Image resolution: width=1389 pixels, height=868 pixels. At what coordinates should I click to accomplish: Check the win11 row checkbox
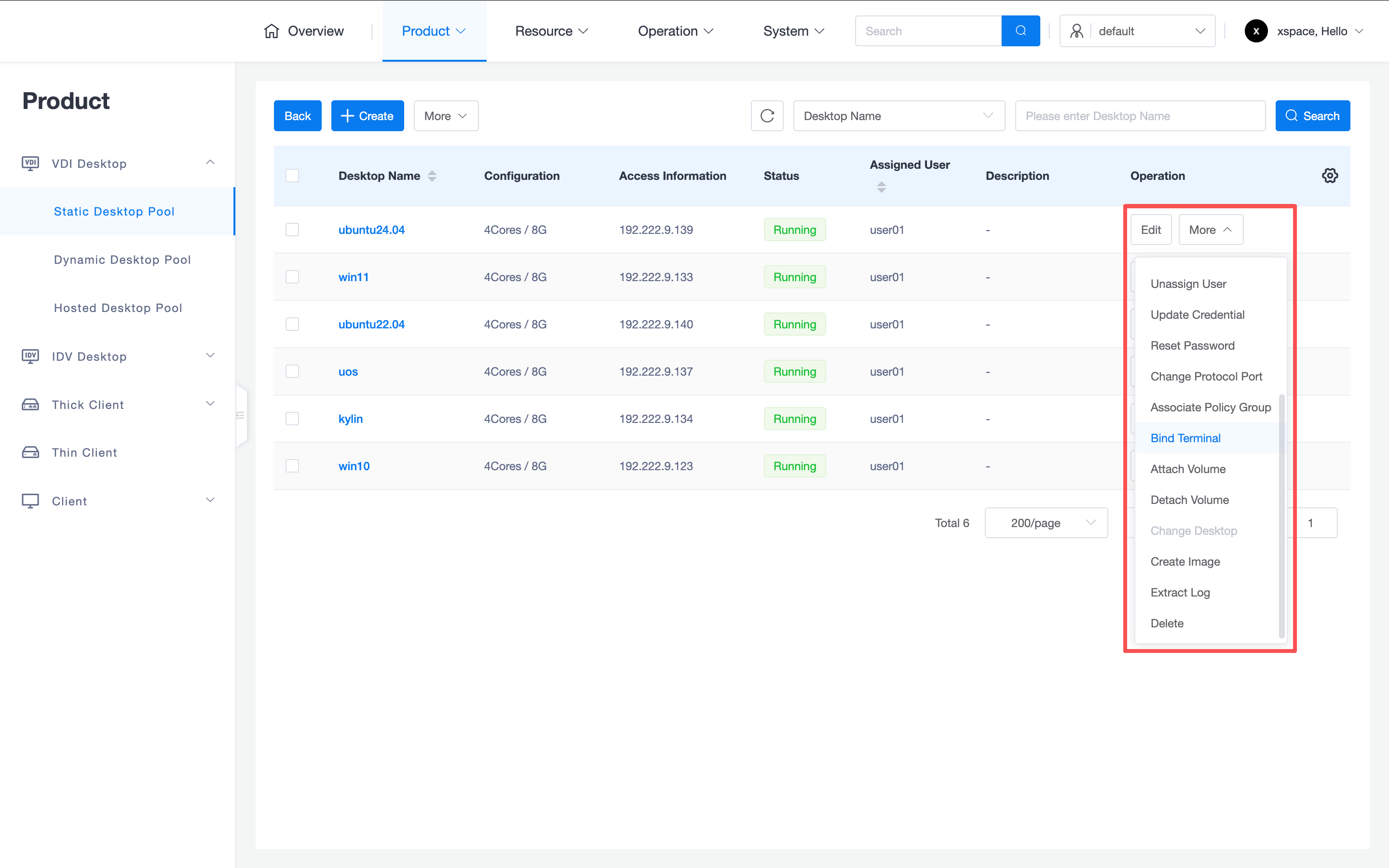(x=292, y=277)
